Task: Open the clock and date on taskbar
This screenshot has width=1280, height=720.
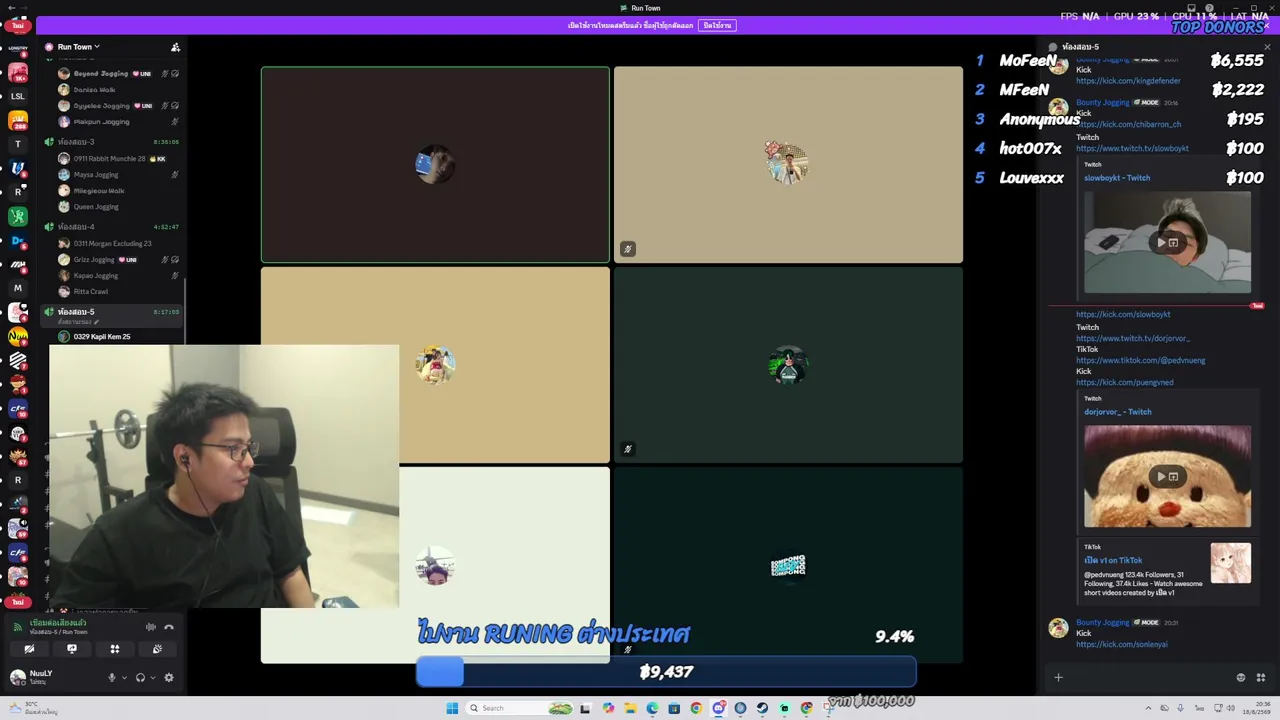Action: coord(1256,708)
